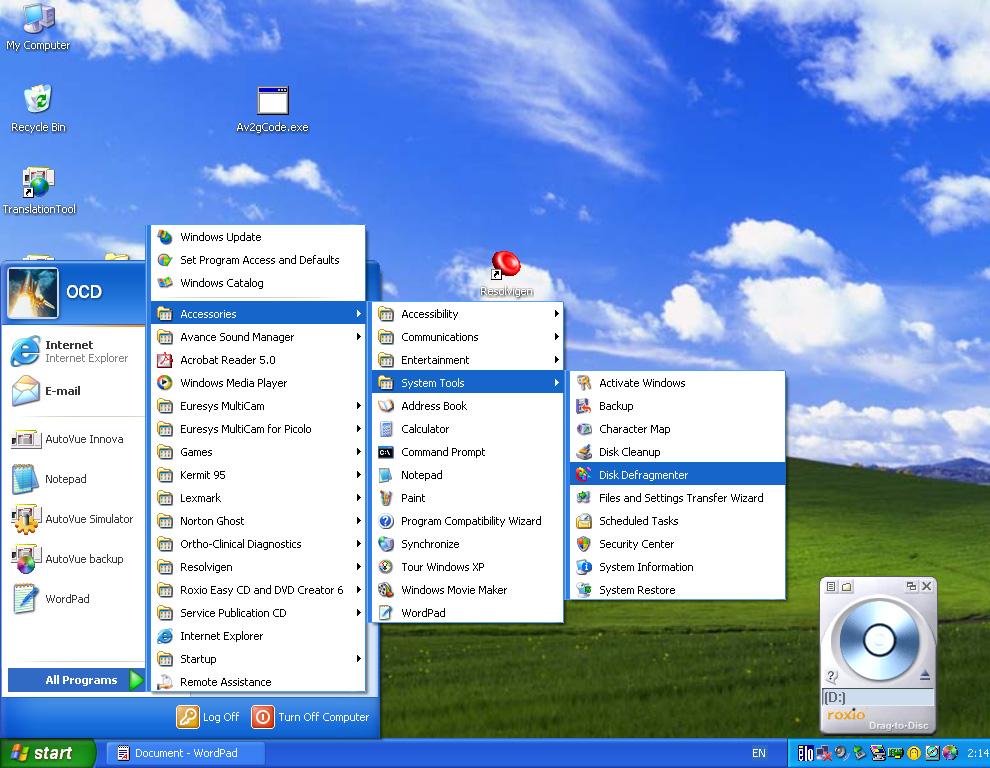Viewport: 990px width, 768px height.
Task: Click the Safely Remove Hardware tray icon
Action: (859, 753)
